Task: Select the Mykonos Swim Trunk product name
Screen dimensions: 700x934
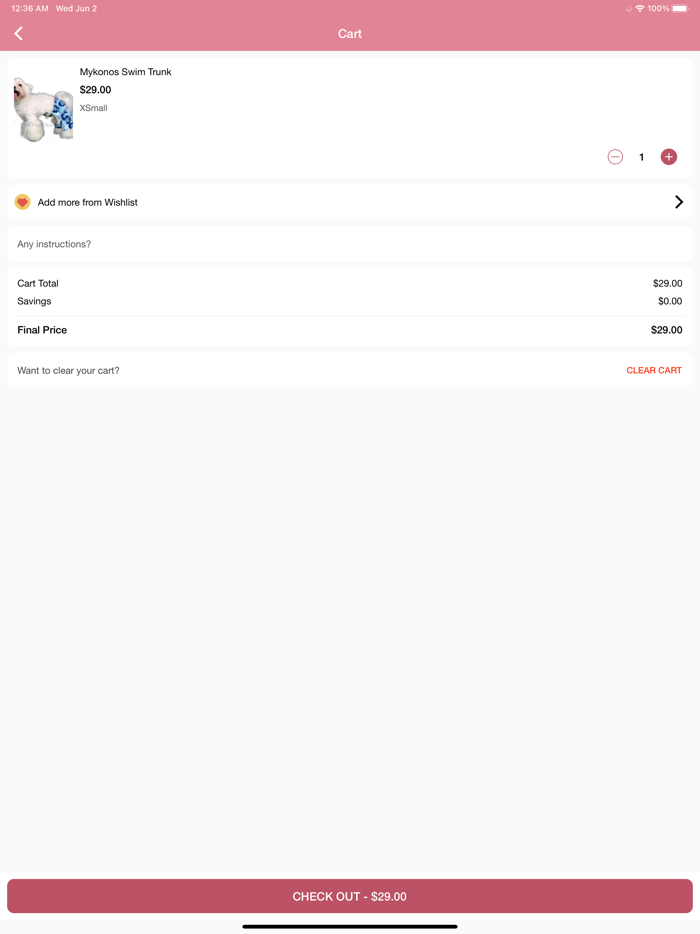Action: [x=126, y=72]
